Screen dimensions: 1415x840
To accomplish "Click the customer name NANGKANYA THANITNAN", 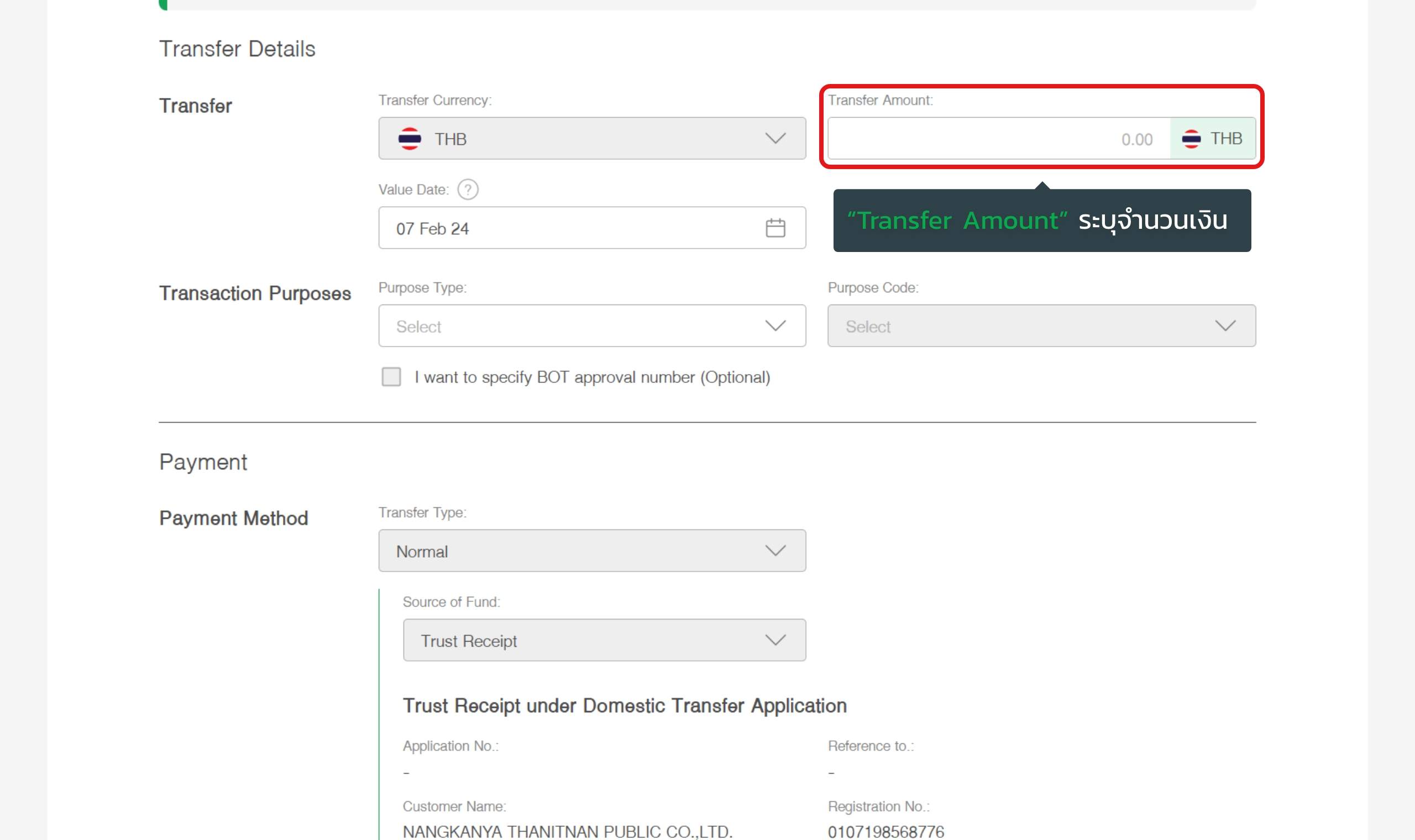I will pos(567,832).
